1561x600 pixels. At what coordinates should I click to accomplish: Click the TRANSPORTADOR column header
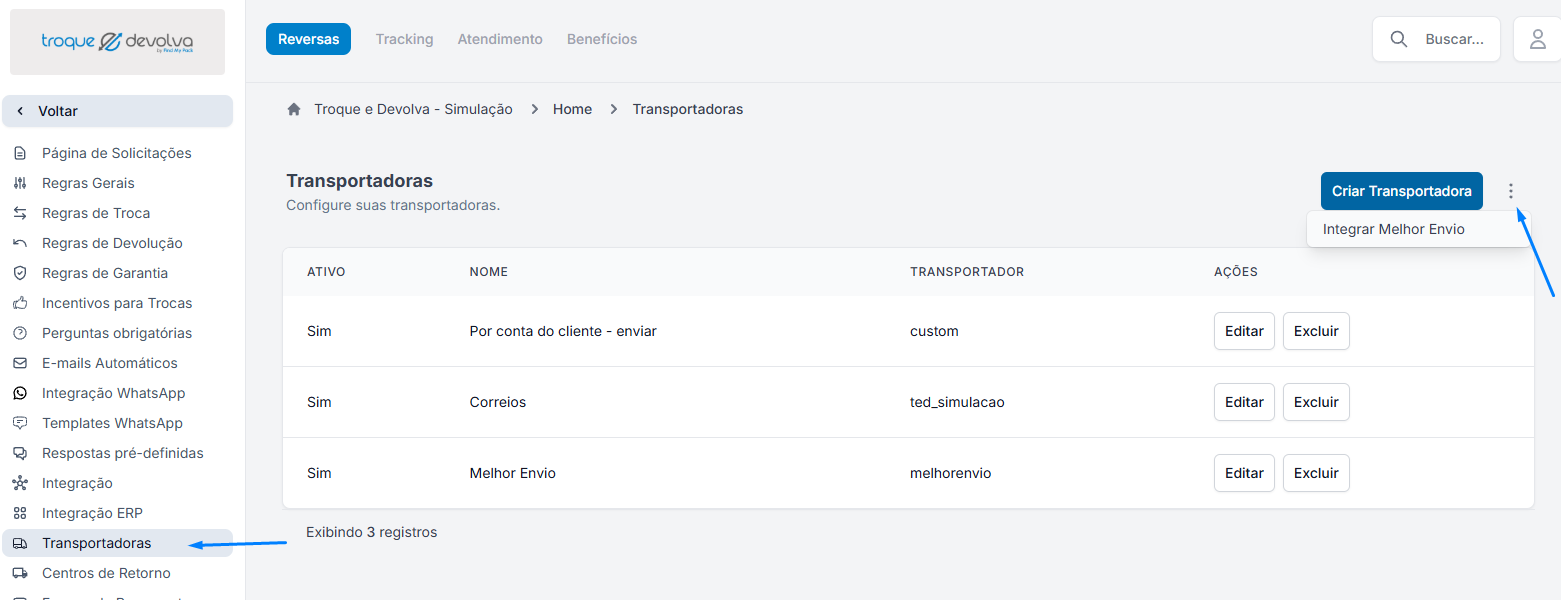(x=967, y=272)
